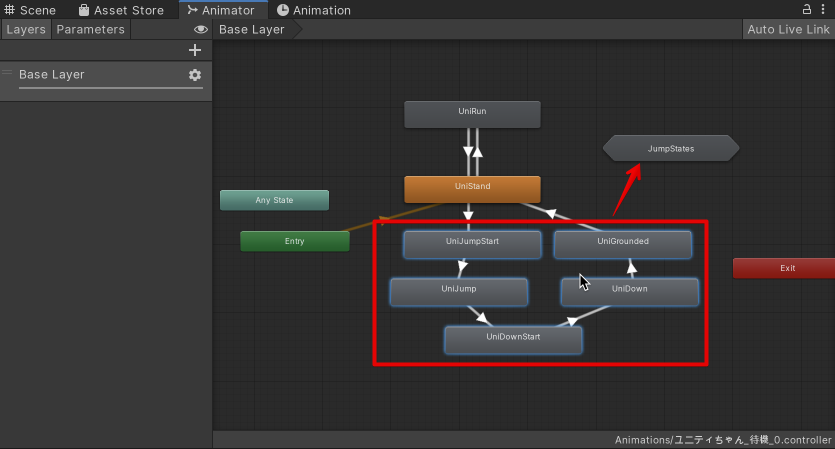Toggle the eye visibility icon
This screenshot has height=449, width=835.
pyautogui.click(x=201, y=30)
